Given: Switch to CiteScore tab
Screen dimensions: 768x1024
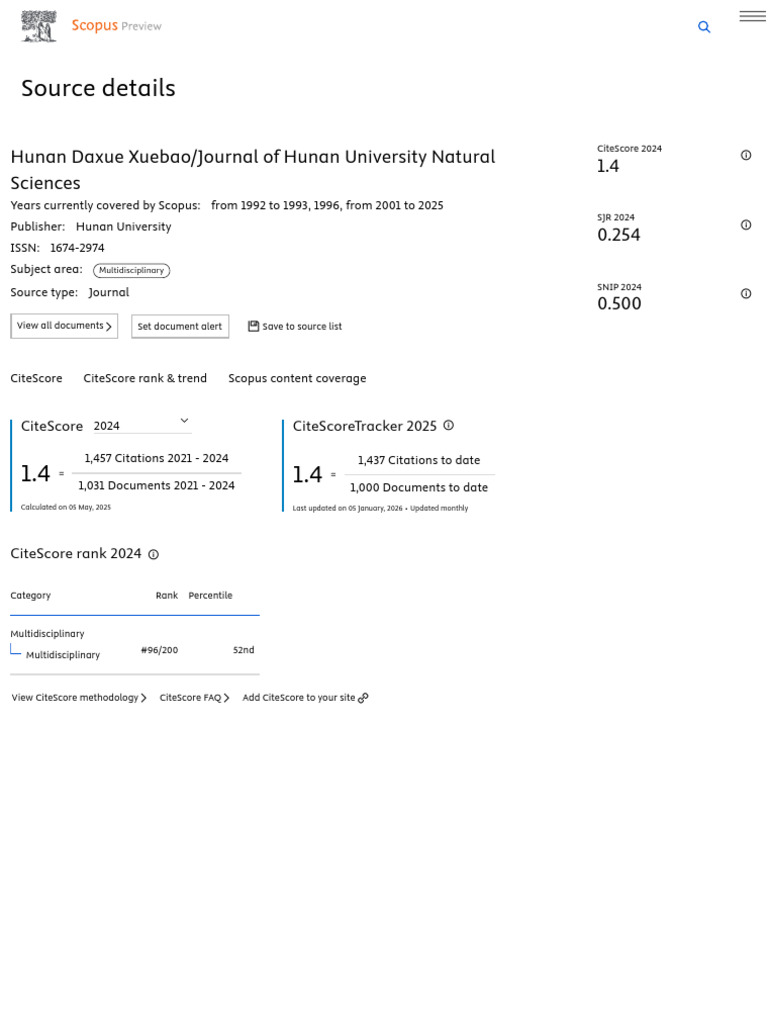Looking at the screenshot, I should coord(36,378).
